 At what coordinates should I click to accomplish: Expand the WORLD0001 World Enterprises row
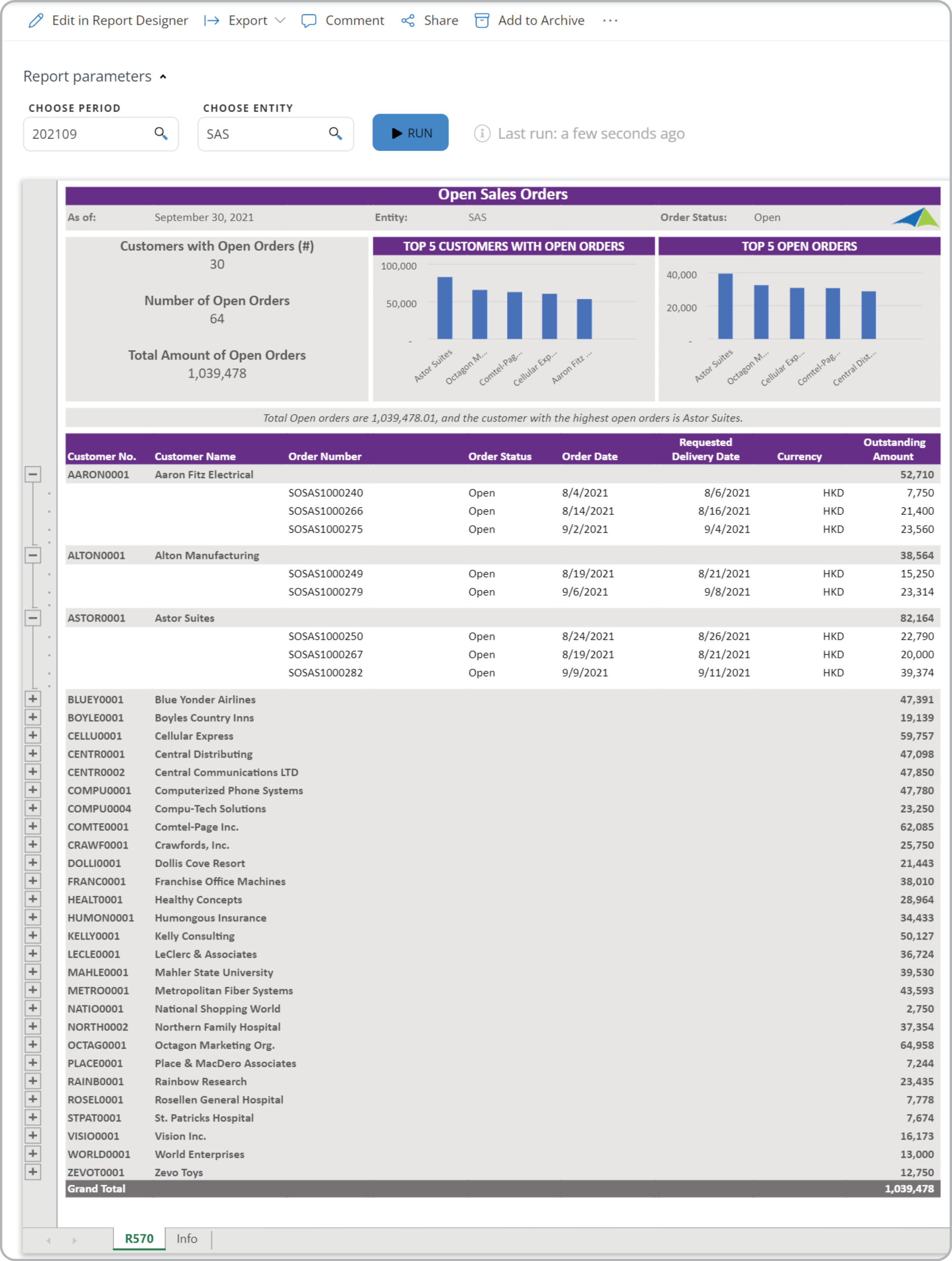(x=33, y=1154)
